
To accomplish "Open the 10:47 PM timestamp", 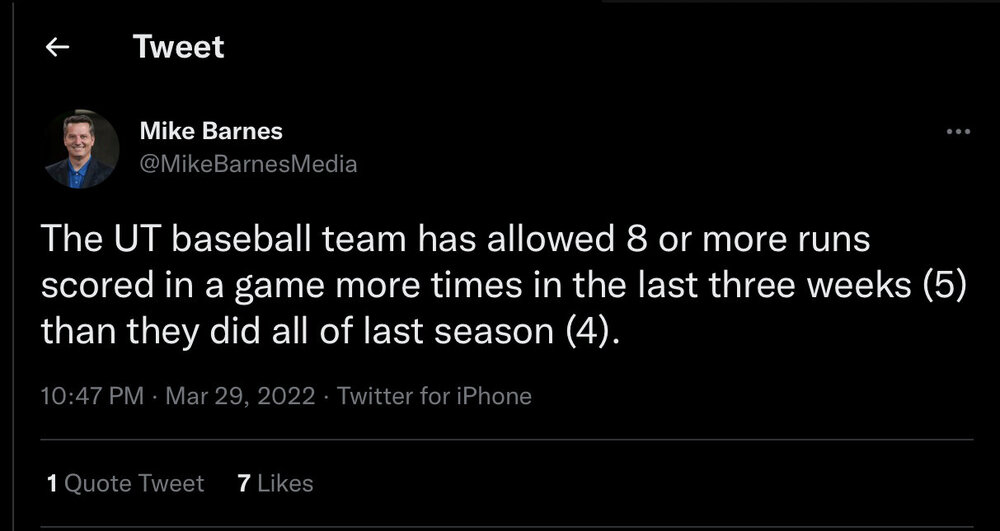I will click(92, 396).
